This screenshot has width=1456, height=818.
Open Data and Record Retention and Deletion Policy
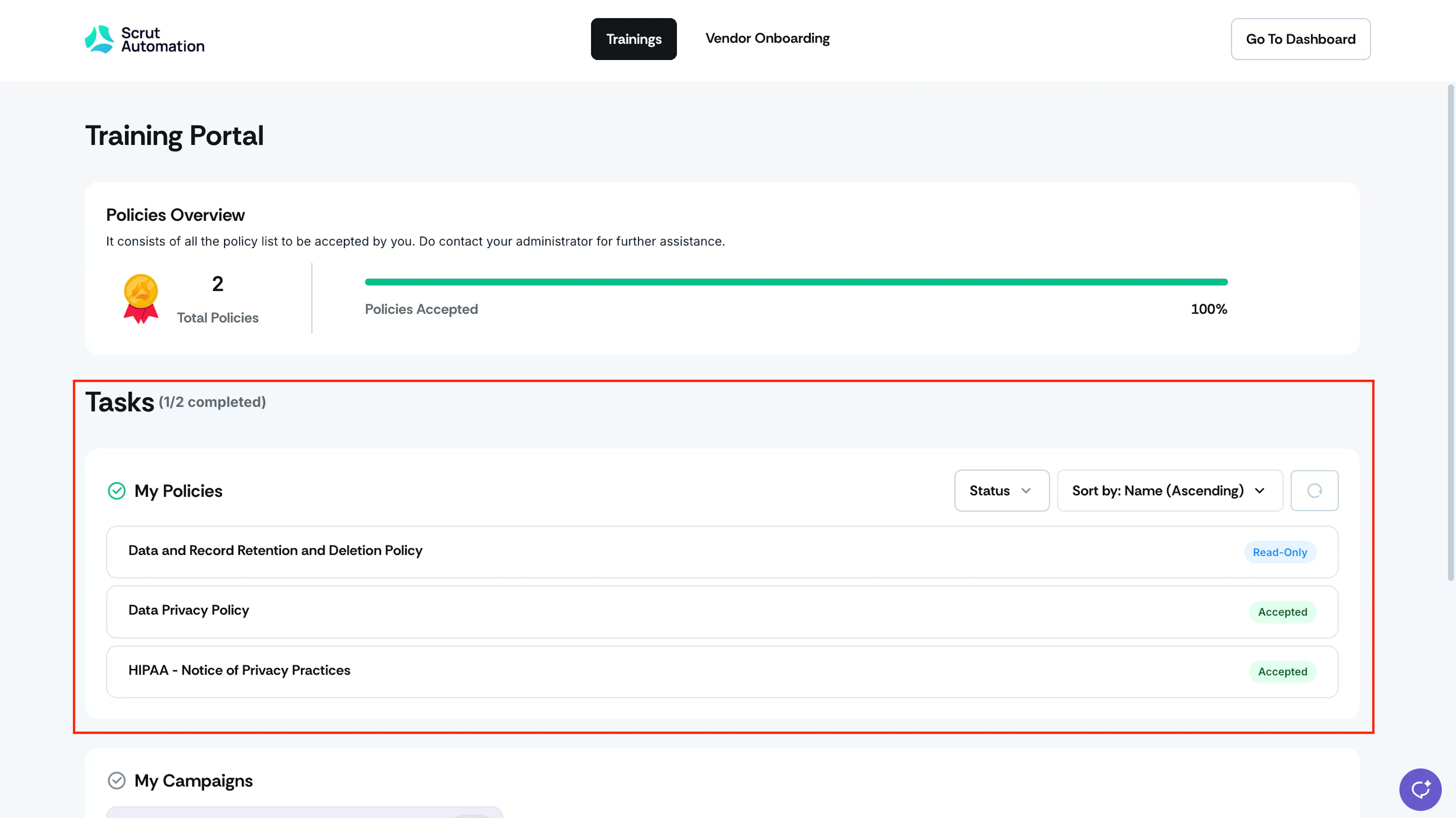click(722, 552)
